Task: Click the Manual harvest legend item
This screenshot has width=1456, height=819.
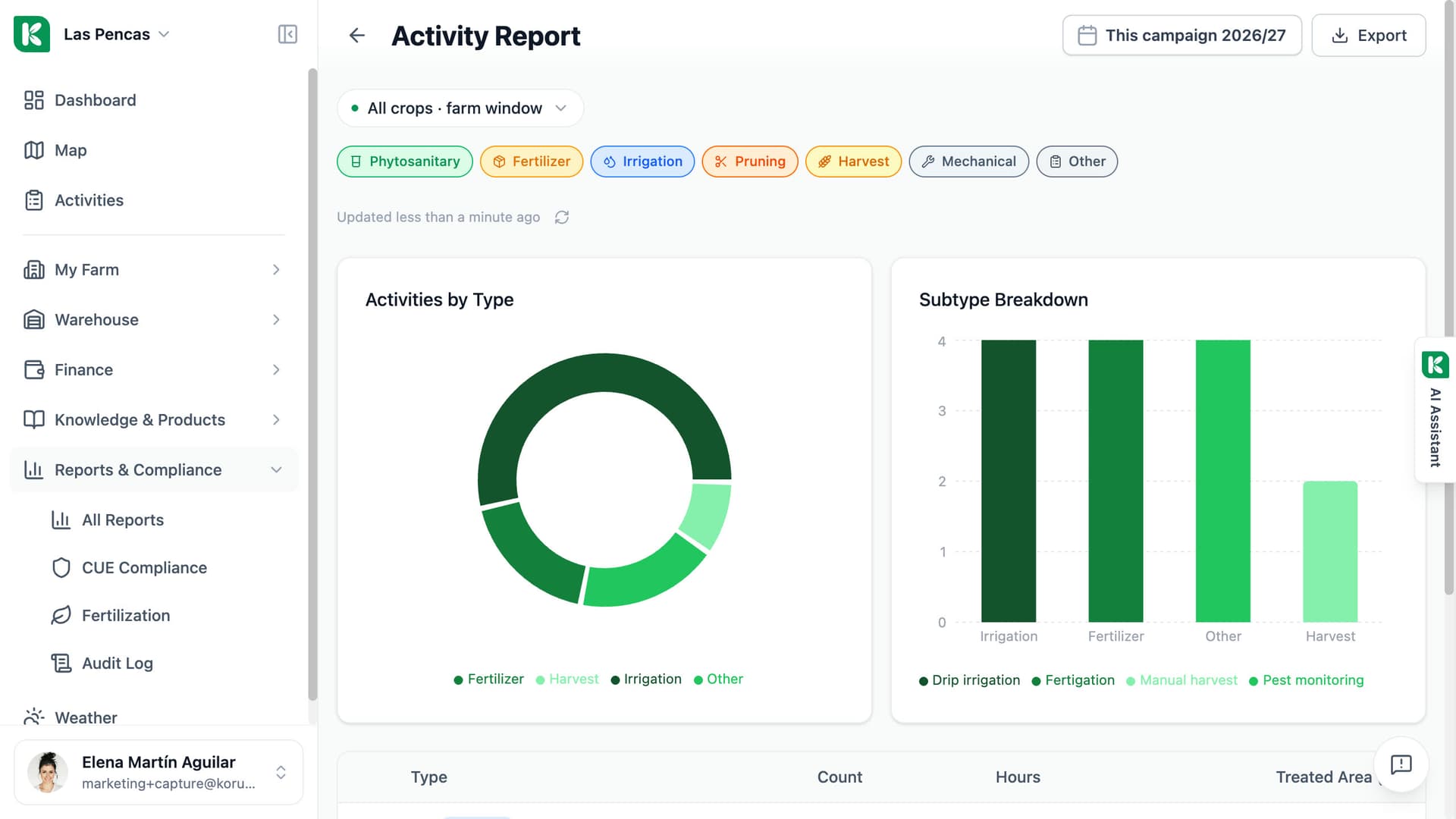Action: 1181,680
